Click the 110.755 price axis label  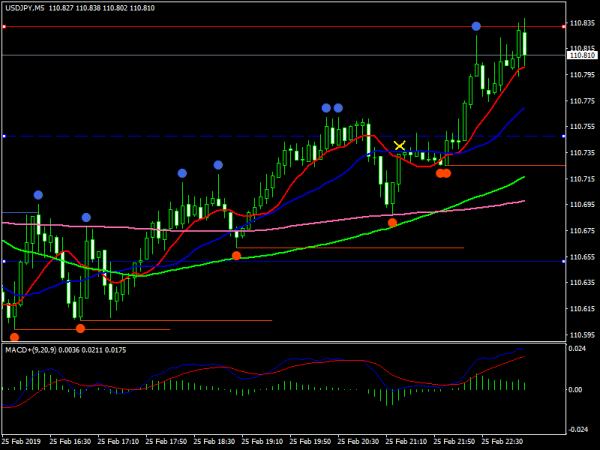(582, 127)
